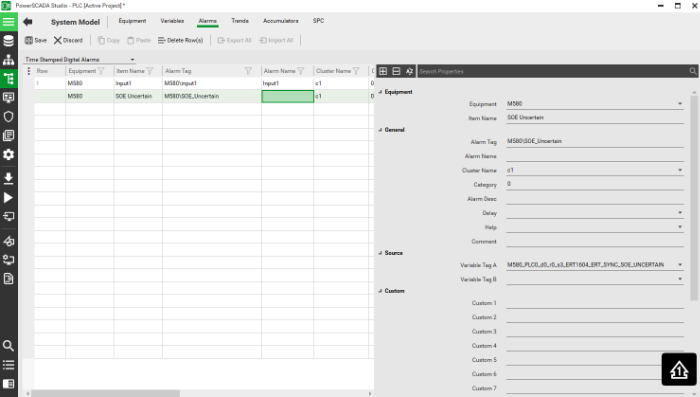Click the Comment property field
The width and height of the screenshot is (700, 397).
point(595,241)
